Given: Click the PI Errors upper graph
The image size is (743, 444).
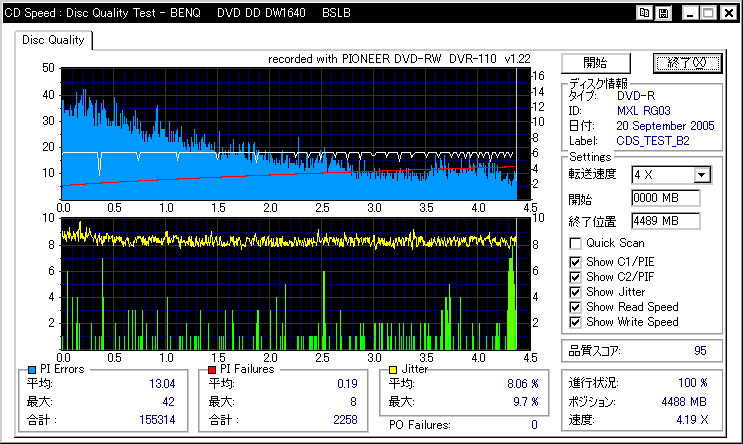Looking at the screenshot, I should (x=296, y=134).
